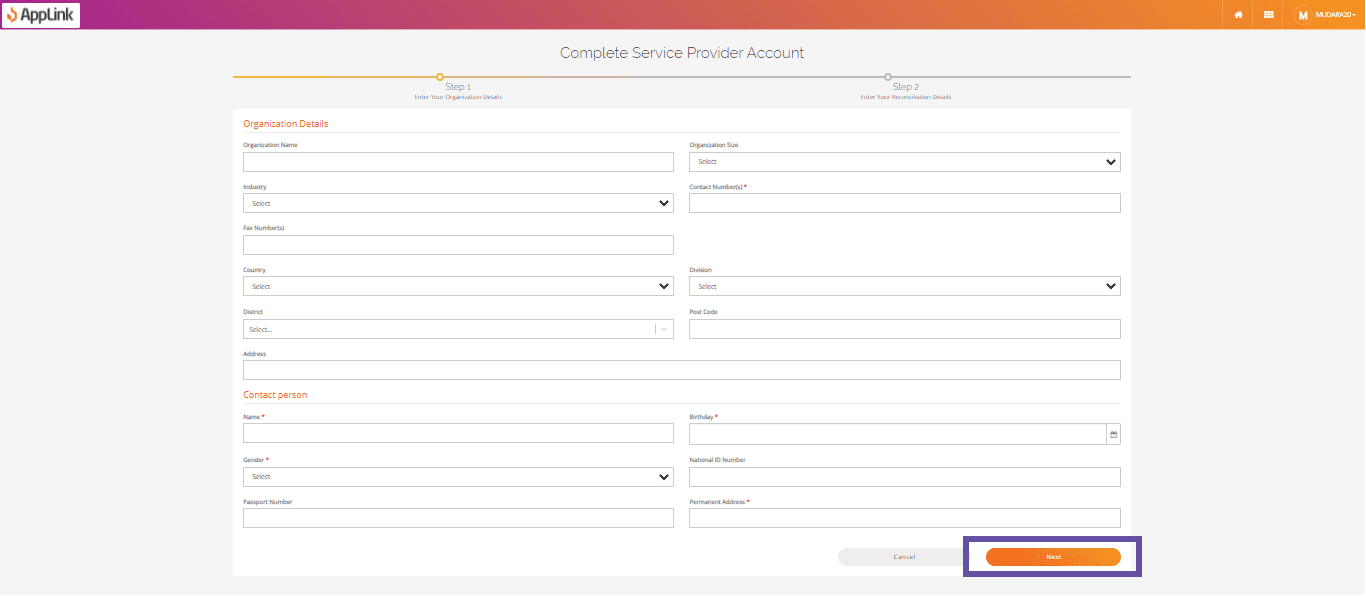Click Enter Your Reconciliation Details caption
The height and width of the screenshot is (596, 1366).
click(906, 97)
